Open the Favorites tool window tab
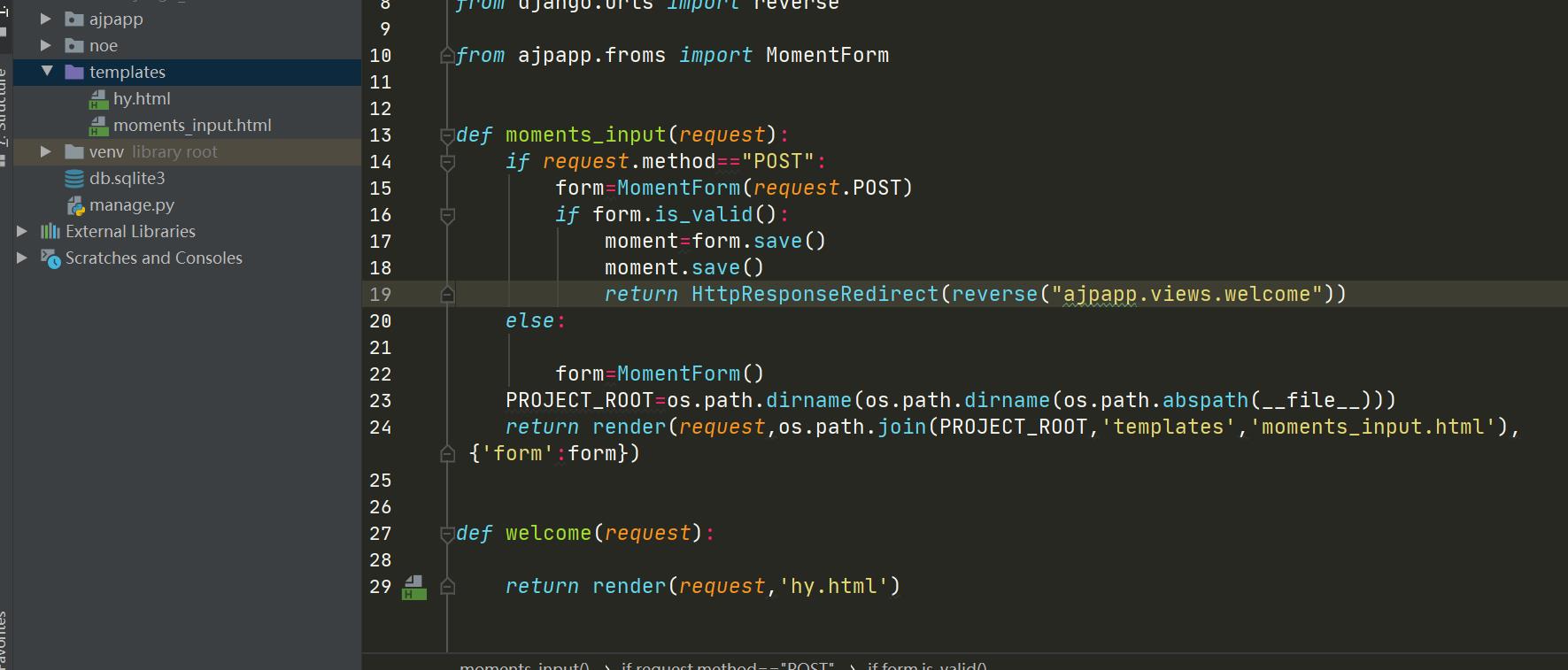 (x=4, y=639)
